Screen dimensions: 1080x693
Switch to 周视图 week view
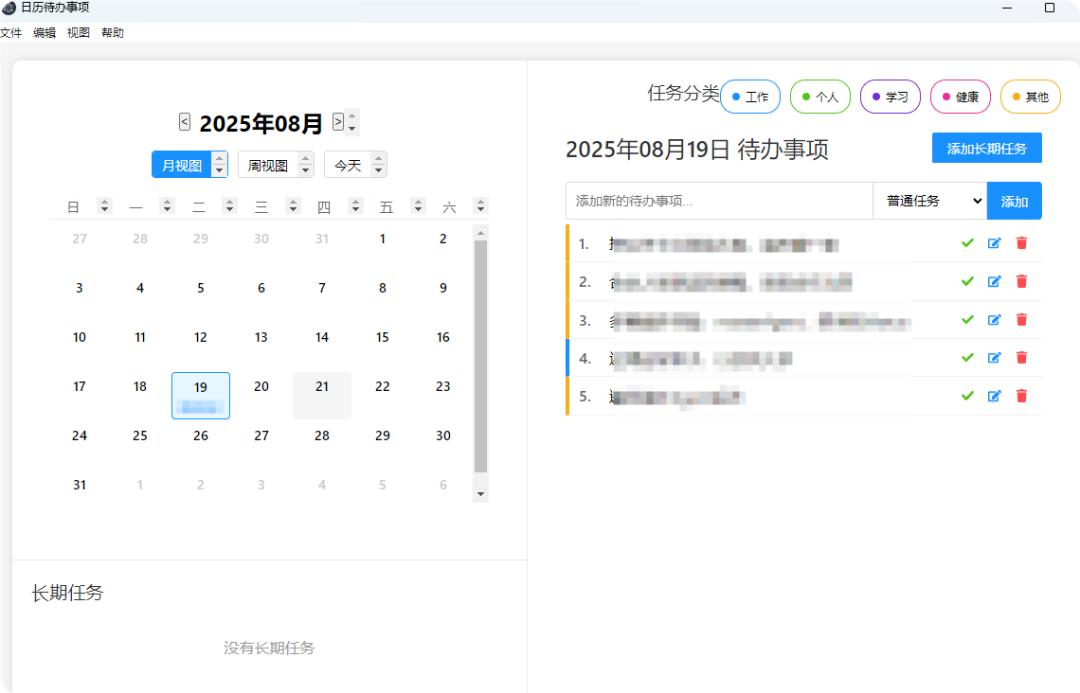coord(268,165)
